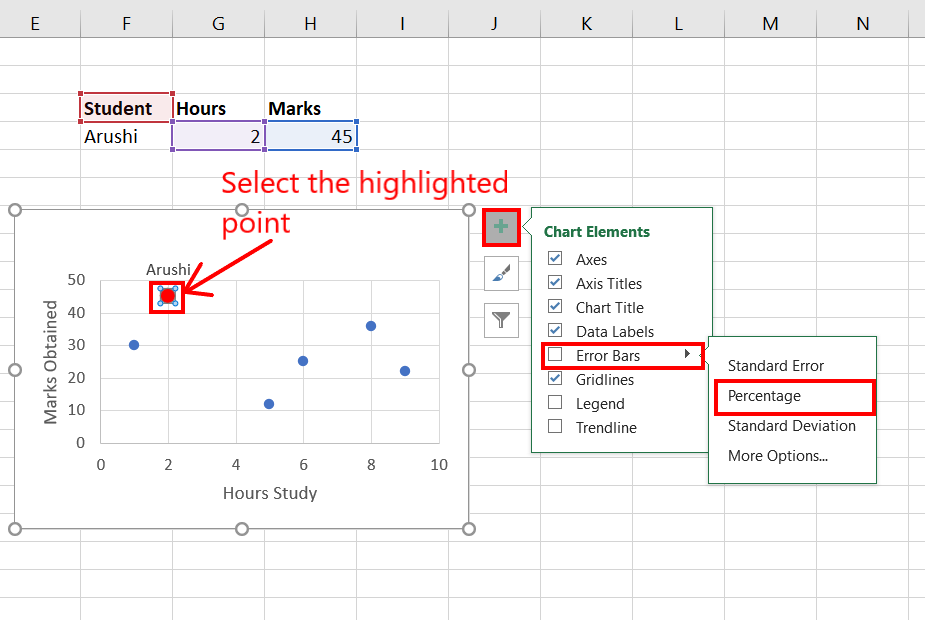The image size is (925, 620).
Task: Select column N header
Action: point(862,24)
